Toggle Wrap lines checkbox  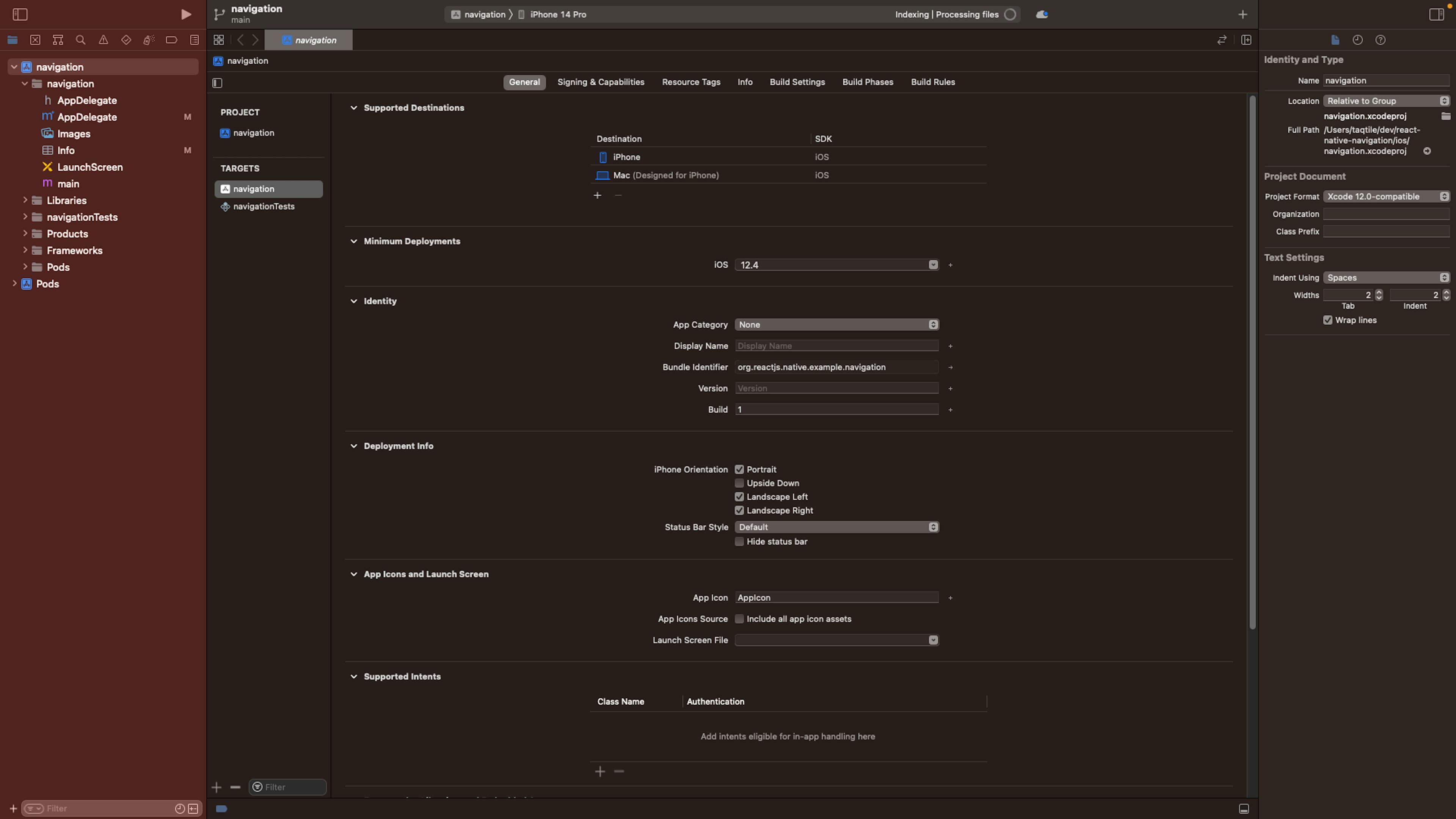[1328, 320]
